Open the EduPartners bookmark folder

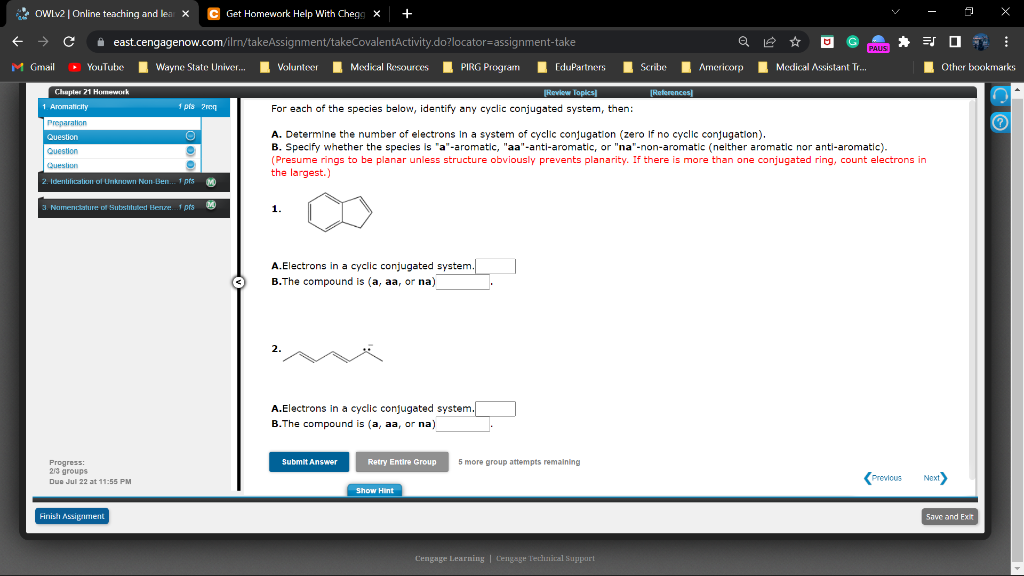571,67
